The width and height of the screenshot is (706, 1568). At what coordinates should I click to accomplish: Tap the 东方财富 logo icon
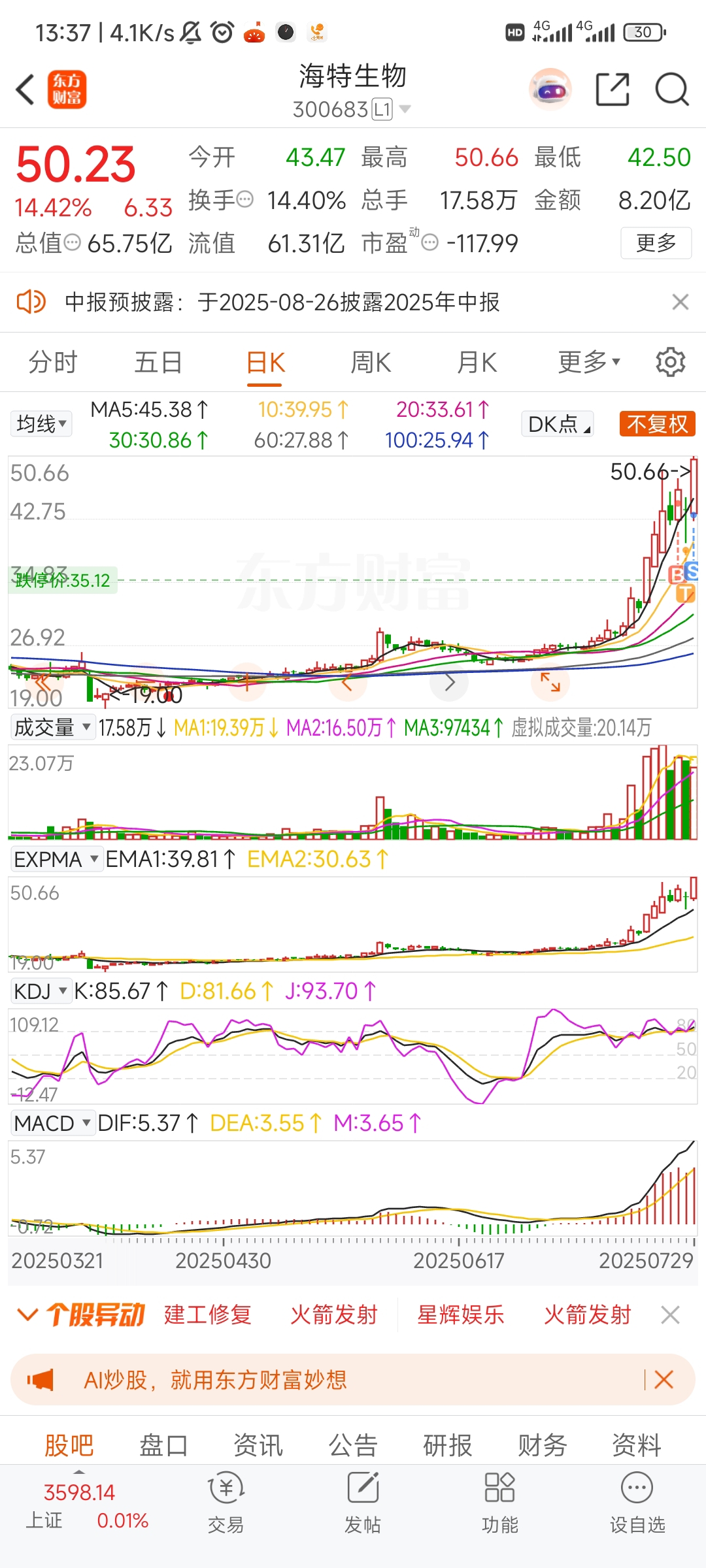click(67, 90)
